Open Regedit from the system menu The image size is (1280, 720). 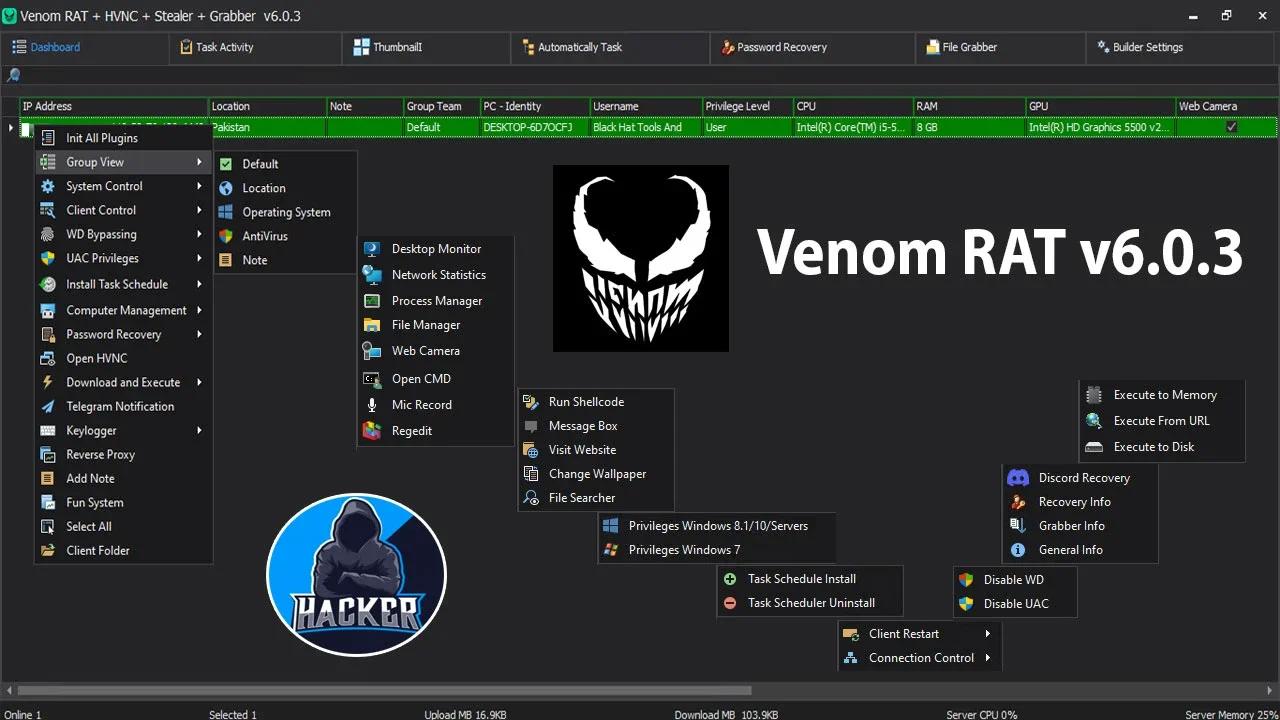coord(413,430)
